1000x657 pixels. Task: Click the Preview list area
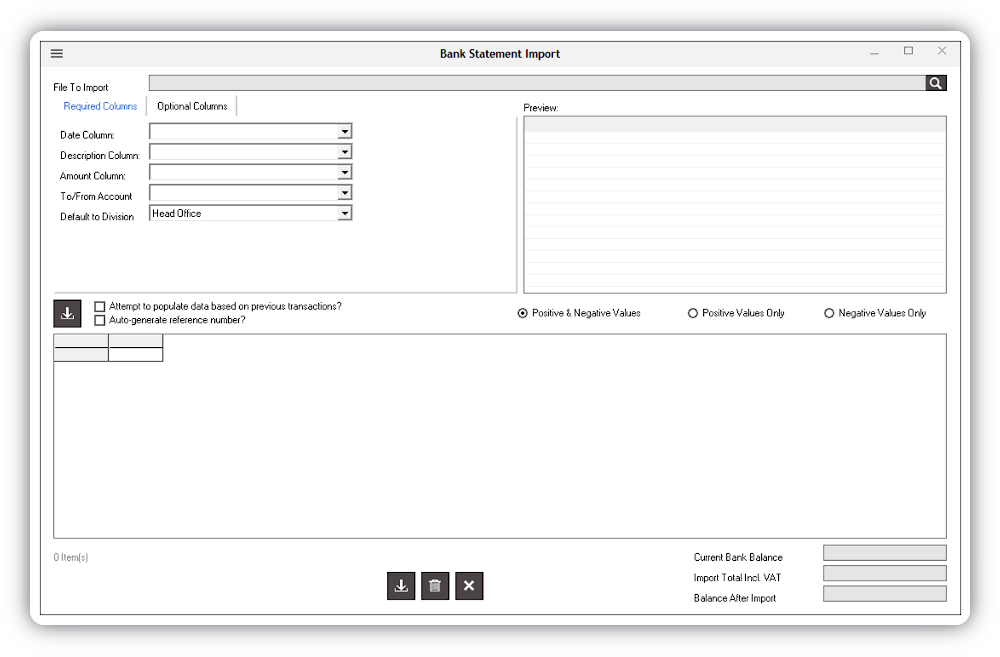(x=735, y=205)
